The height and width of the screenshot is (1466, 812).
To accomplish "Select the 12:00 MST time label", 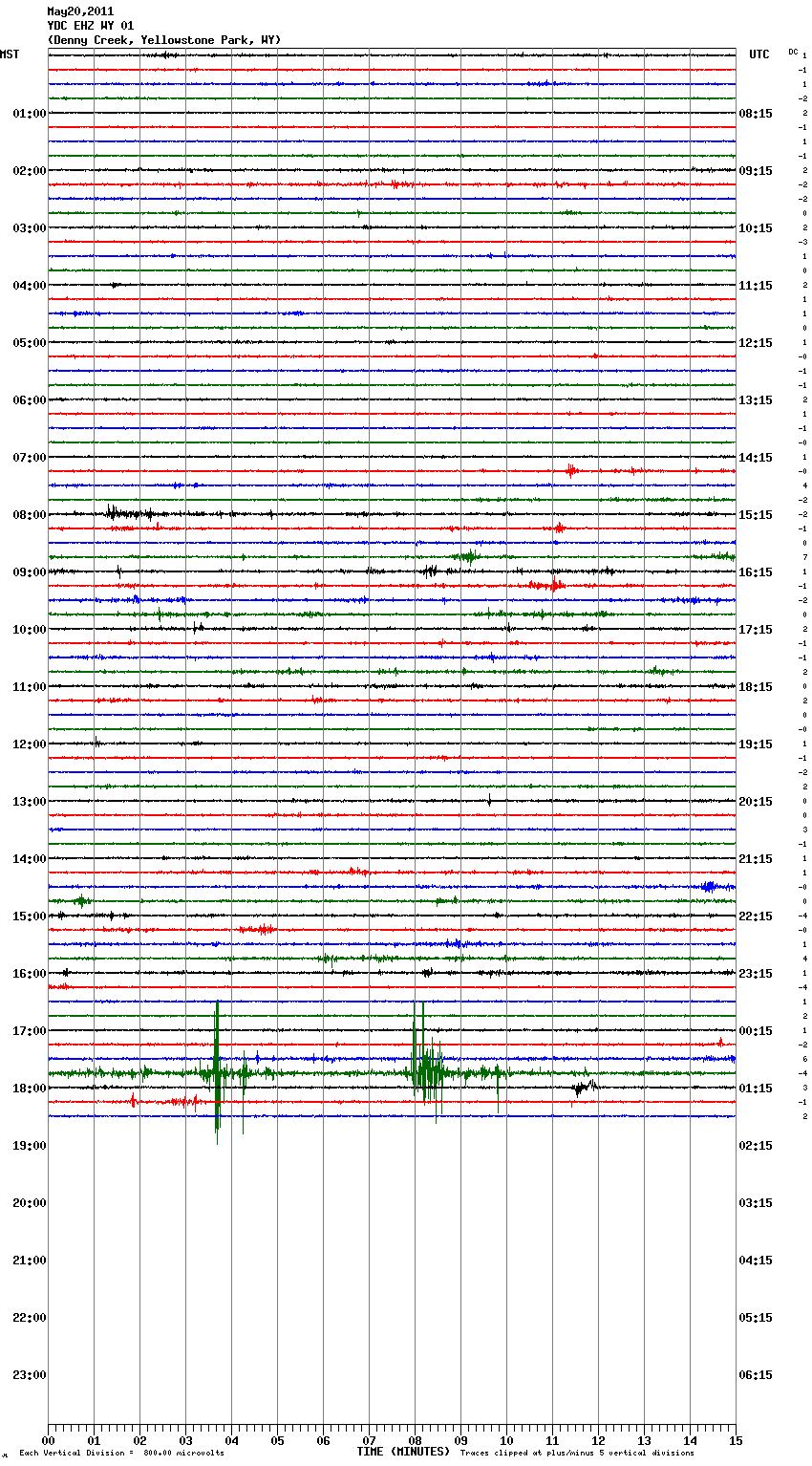I will click(x=29, y=744).
